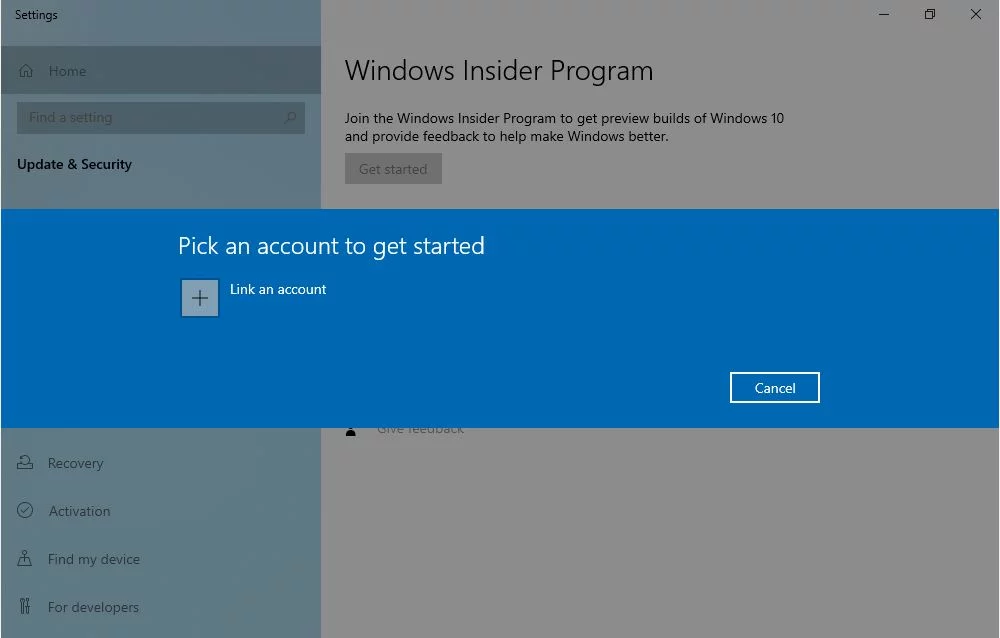Select the 'Update & Security' section heading
Screen dimensions: 1000x638
[75, 165]
